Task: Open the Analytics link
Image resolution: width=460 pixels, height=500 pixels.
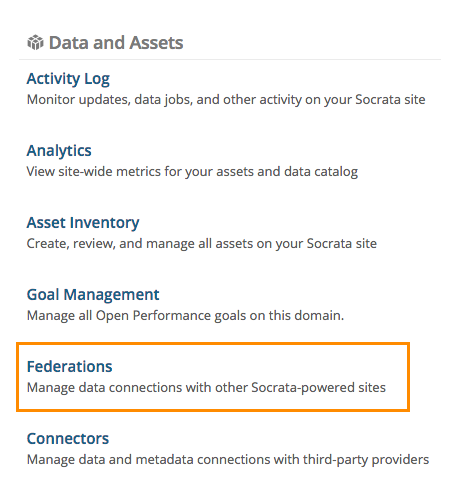Action: 59,151
